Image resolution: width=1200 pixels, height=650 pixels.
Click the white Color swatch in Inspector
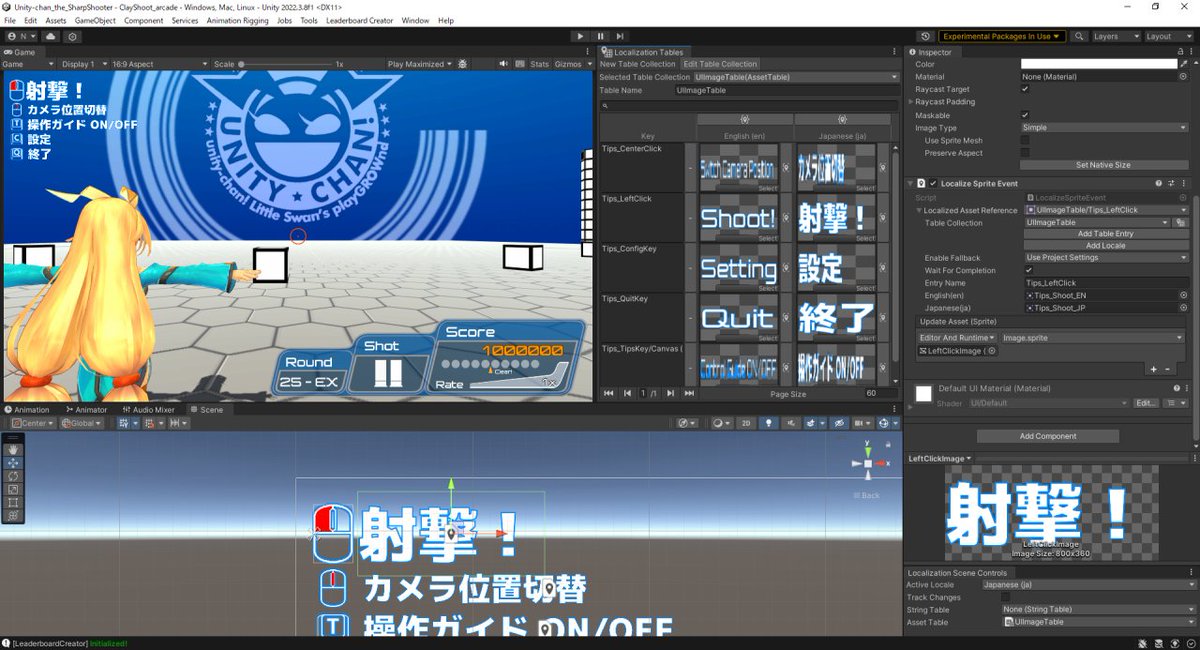click(1099, 64)
